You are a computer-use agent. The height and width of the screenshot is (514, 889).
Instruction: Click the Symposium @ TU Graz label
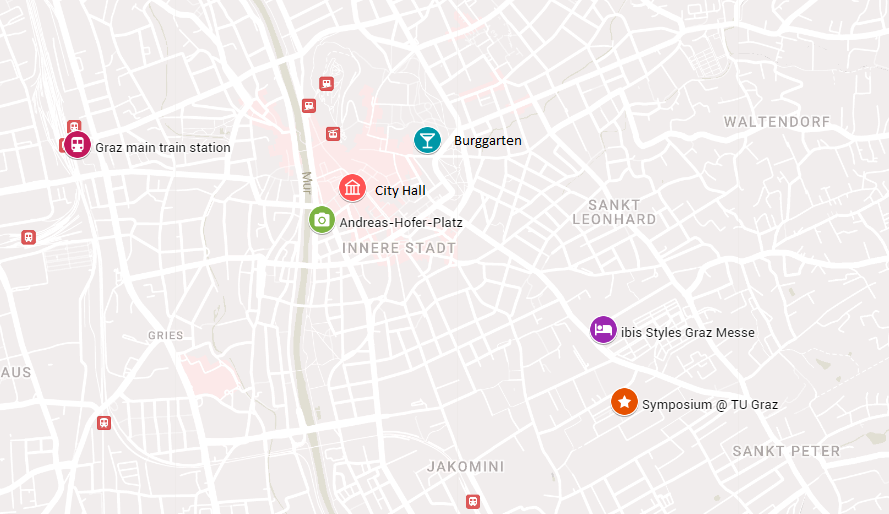(710, 405)
